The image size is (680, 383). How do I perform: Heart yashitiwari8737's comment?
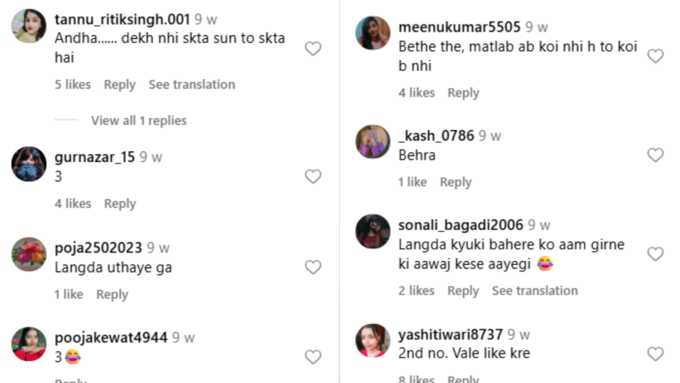[655, 354]
